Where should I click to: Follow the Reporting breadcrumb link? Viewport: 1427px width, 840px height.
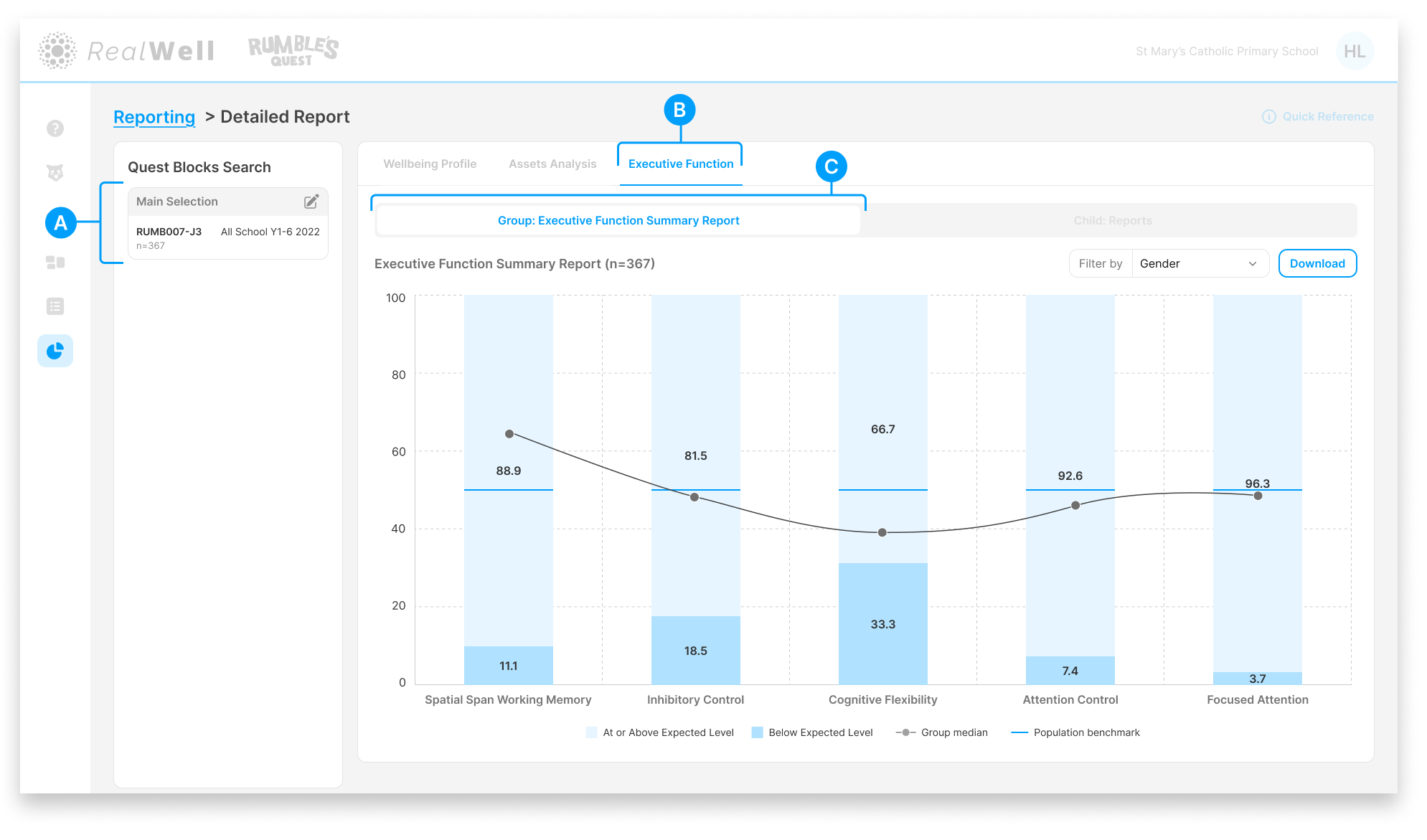point(154,116)
